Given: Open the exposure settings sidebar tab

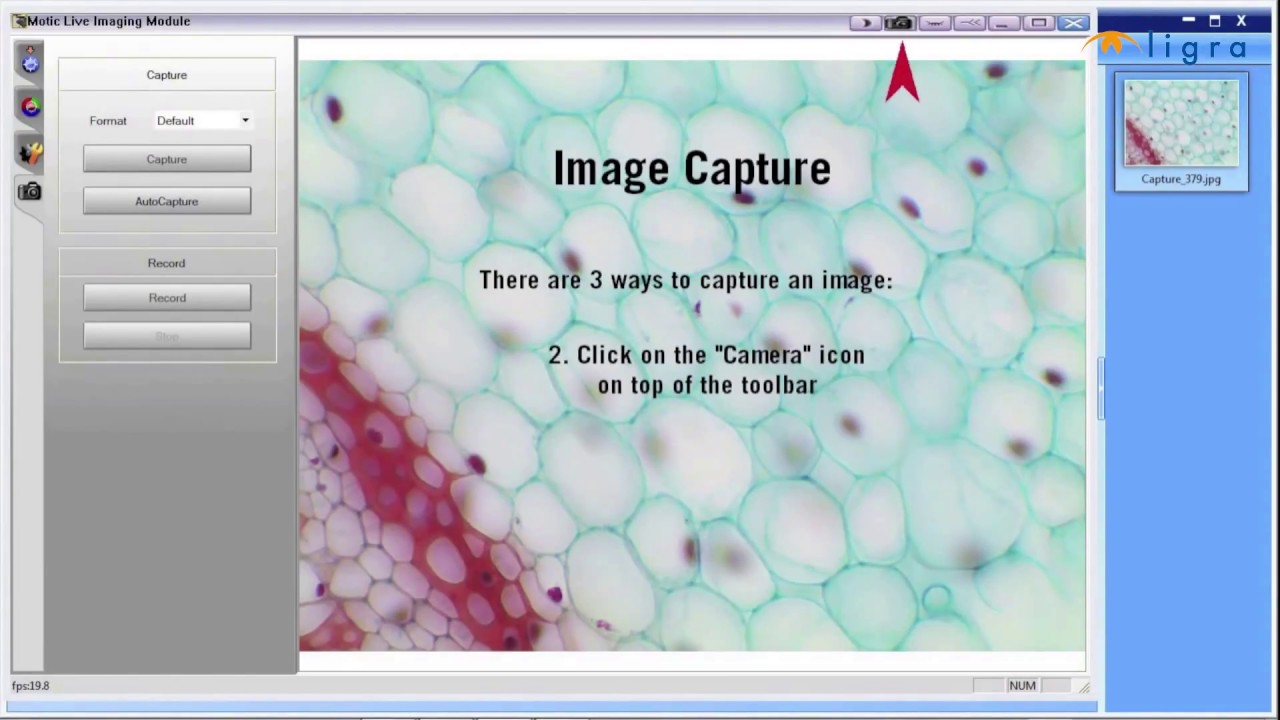Looking at the screenshot, I should coord(30,60).
